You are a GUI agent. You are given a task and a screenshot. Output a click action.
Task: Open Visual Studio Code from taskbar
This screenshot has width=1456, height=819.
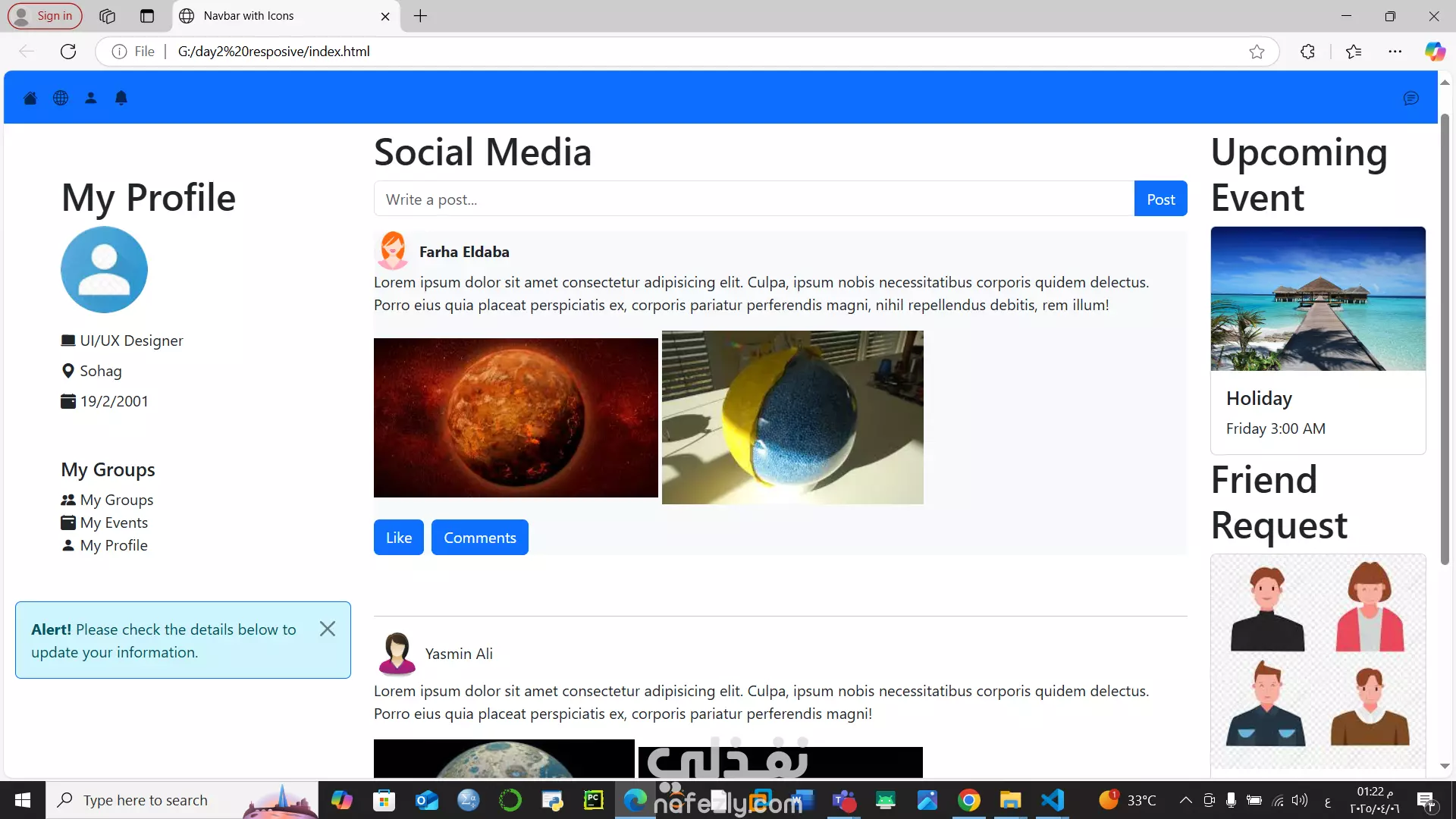pos(1053,800)
